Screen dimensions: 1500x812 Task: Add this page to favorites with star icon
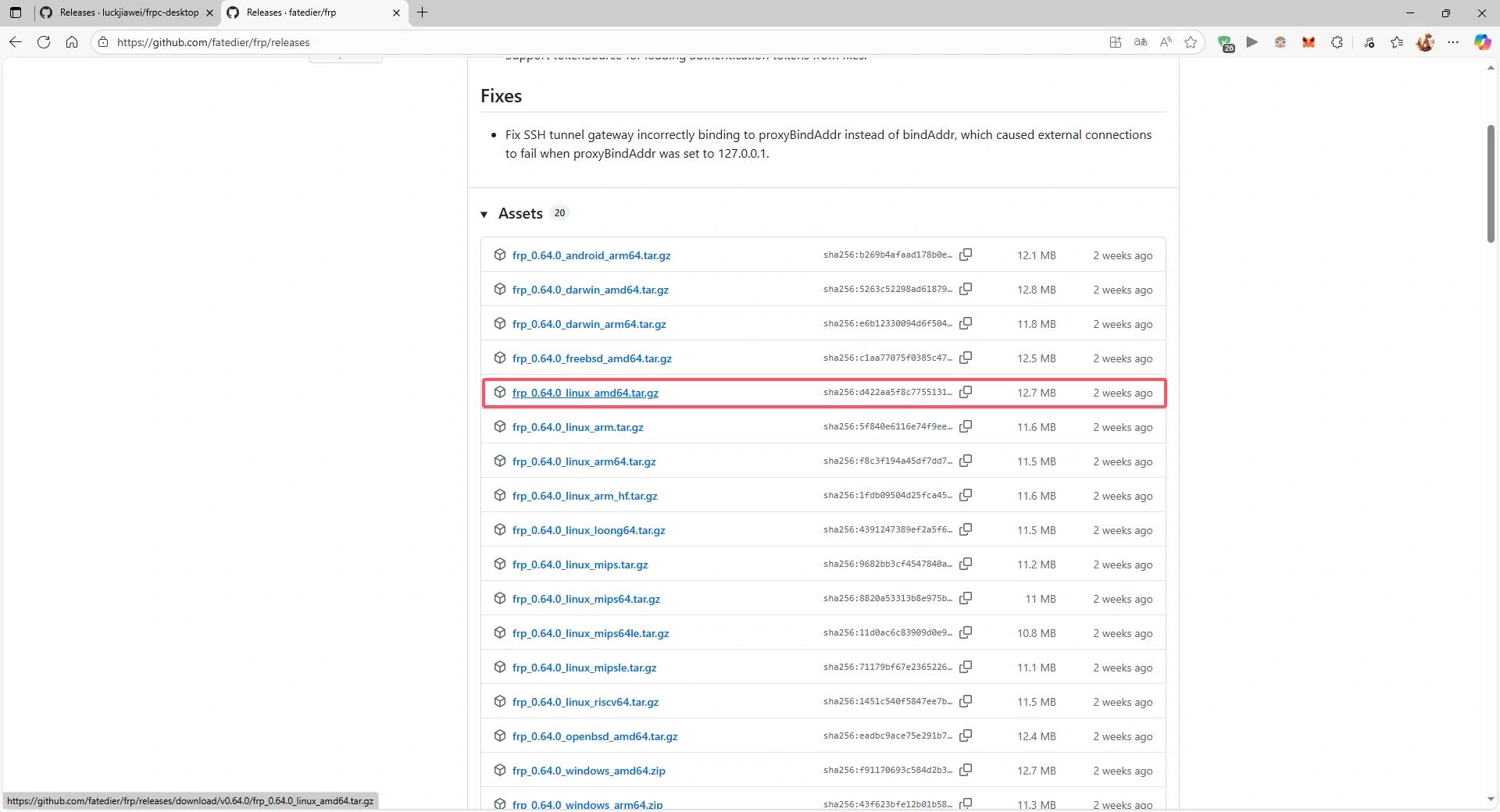point(1191,42)
